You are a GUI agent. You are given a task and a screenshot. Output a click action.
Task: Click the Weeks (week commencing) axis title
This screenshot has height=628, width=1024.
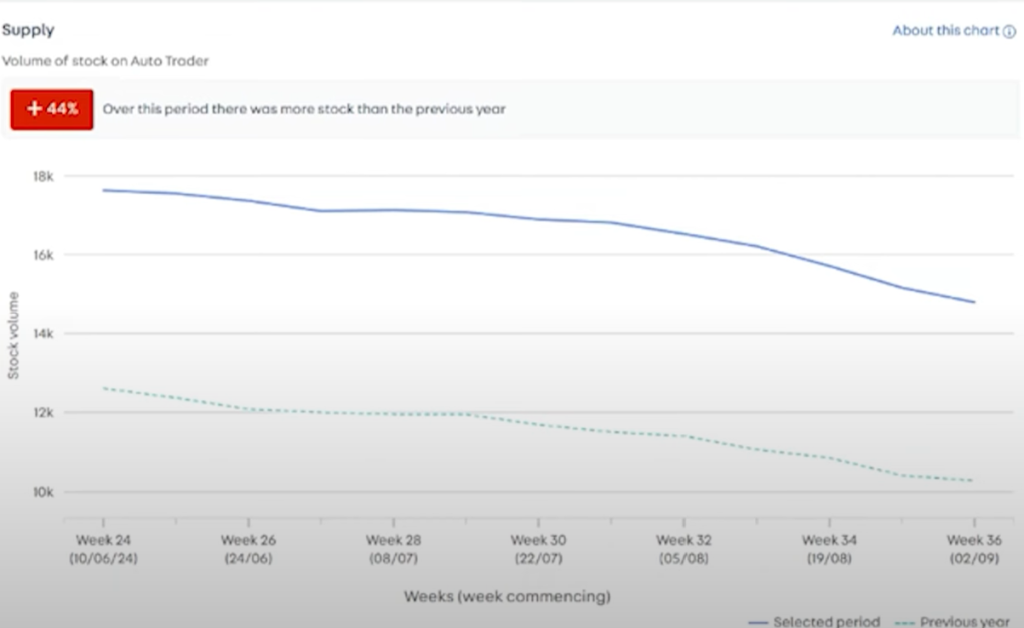pos(507,596)
